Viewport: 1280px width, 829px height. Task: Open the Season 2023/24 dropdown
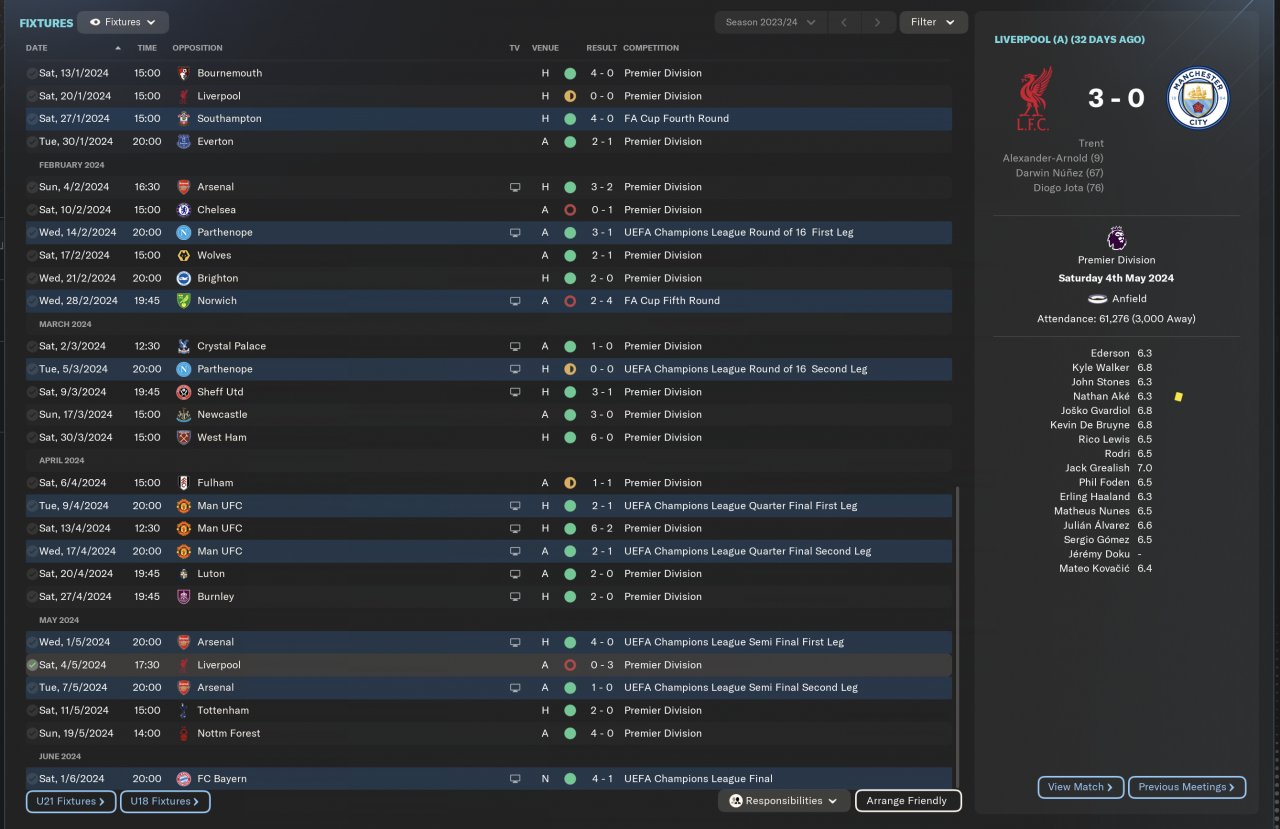pos(771,22)
